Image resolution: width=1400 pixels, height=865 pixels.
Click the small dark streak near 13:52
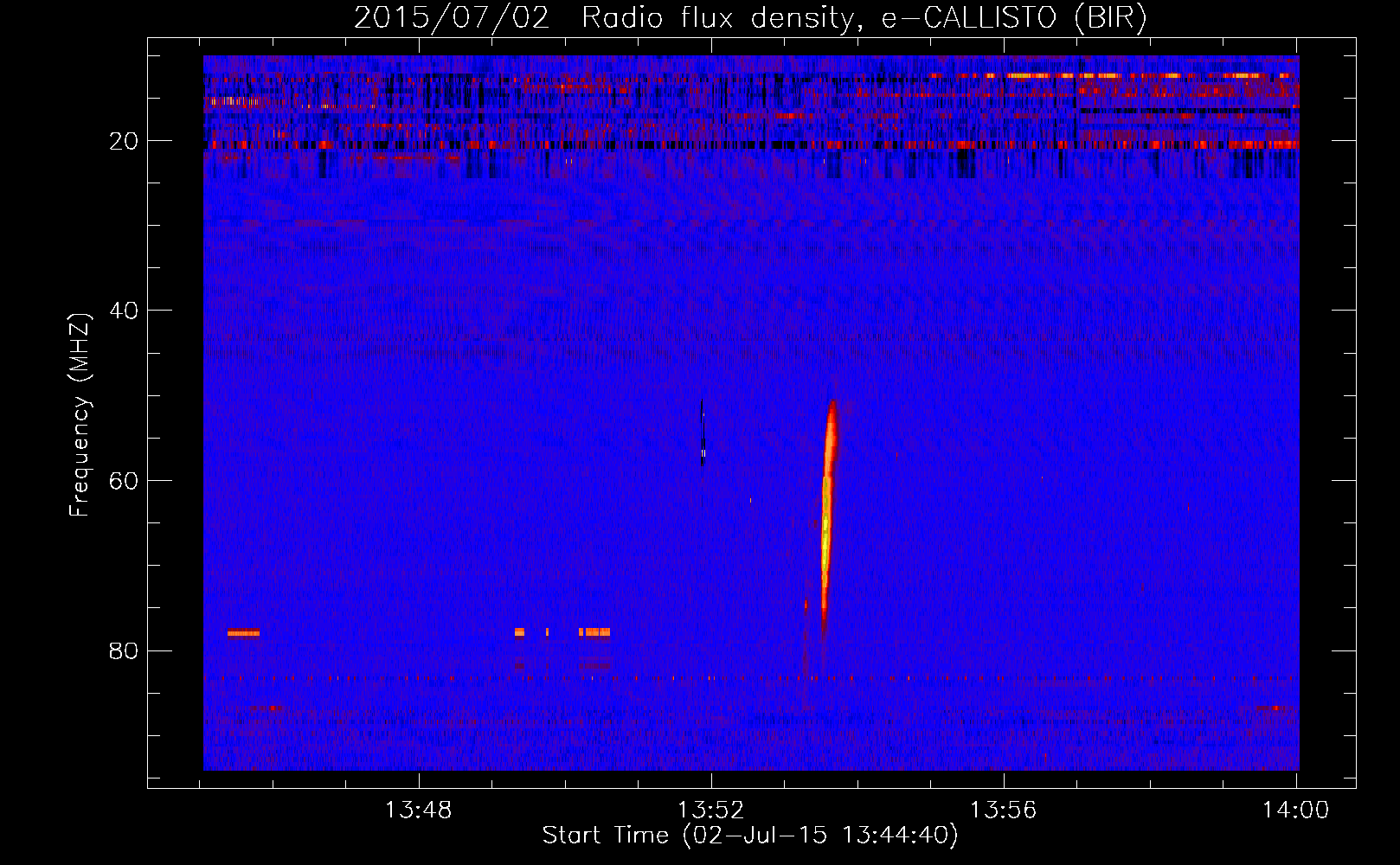(702, 434)
